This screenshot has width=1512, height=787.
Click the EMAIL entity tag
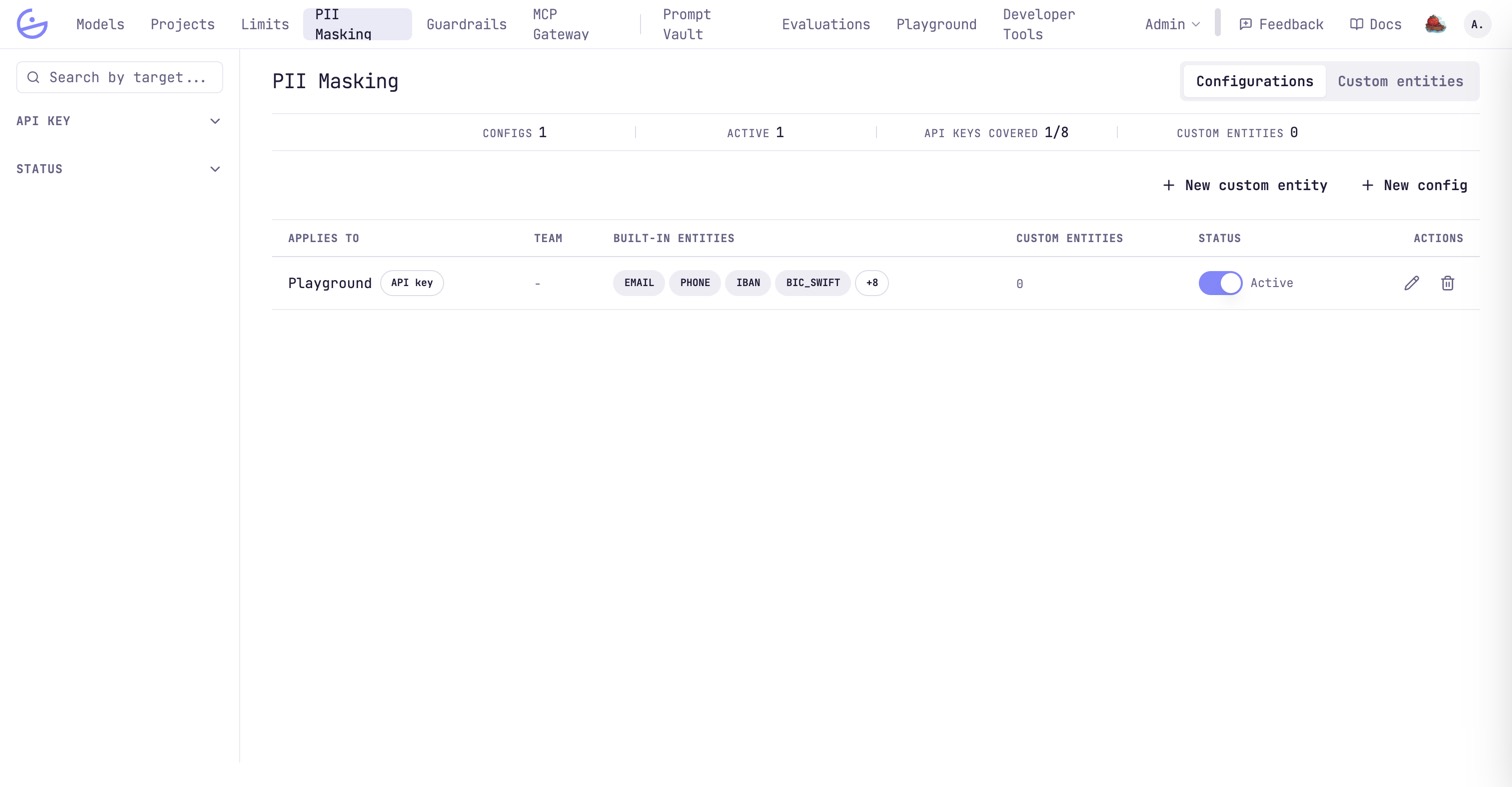(x=639, y=283)
